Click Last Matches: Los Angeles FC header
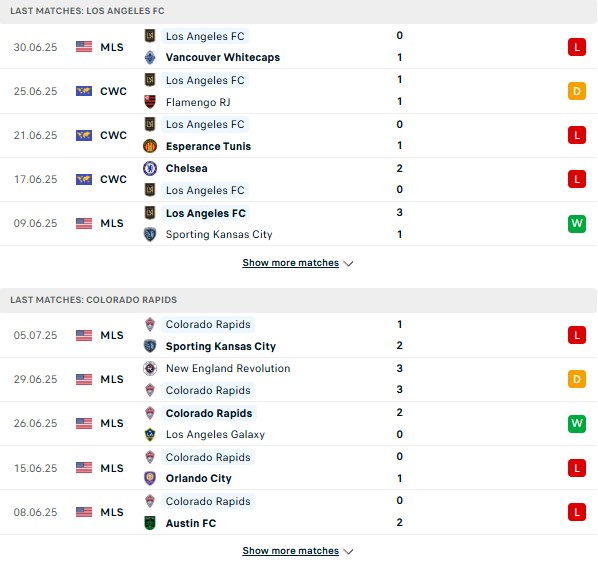Viewport: 598px width, 568px height. (x=87, y=11)
